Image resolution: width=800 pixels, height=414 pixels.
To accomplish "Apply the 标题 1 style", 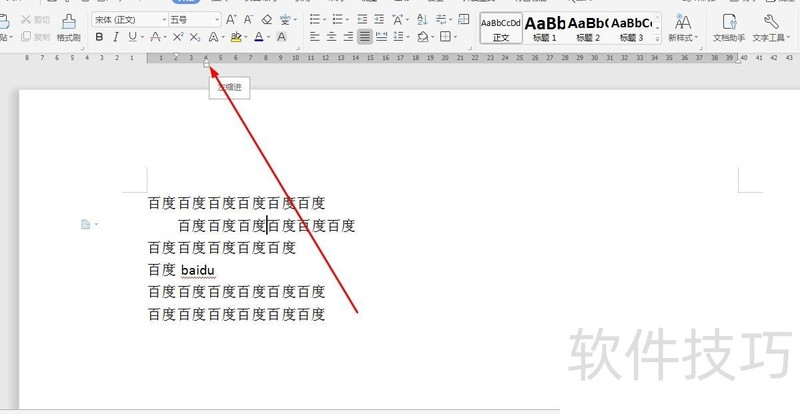I will (544, 28).
